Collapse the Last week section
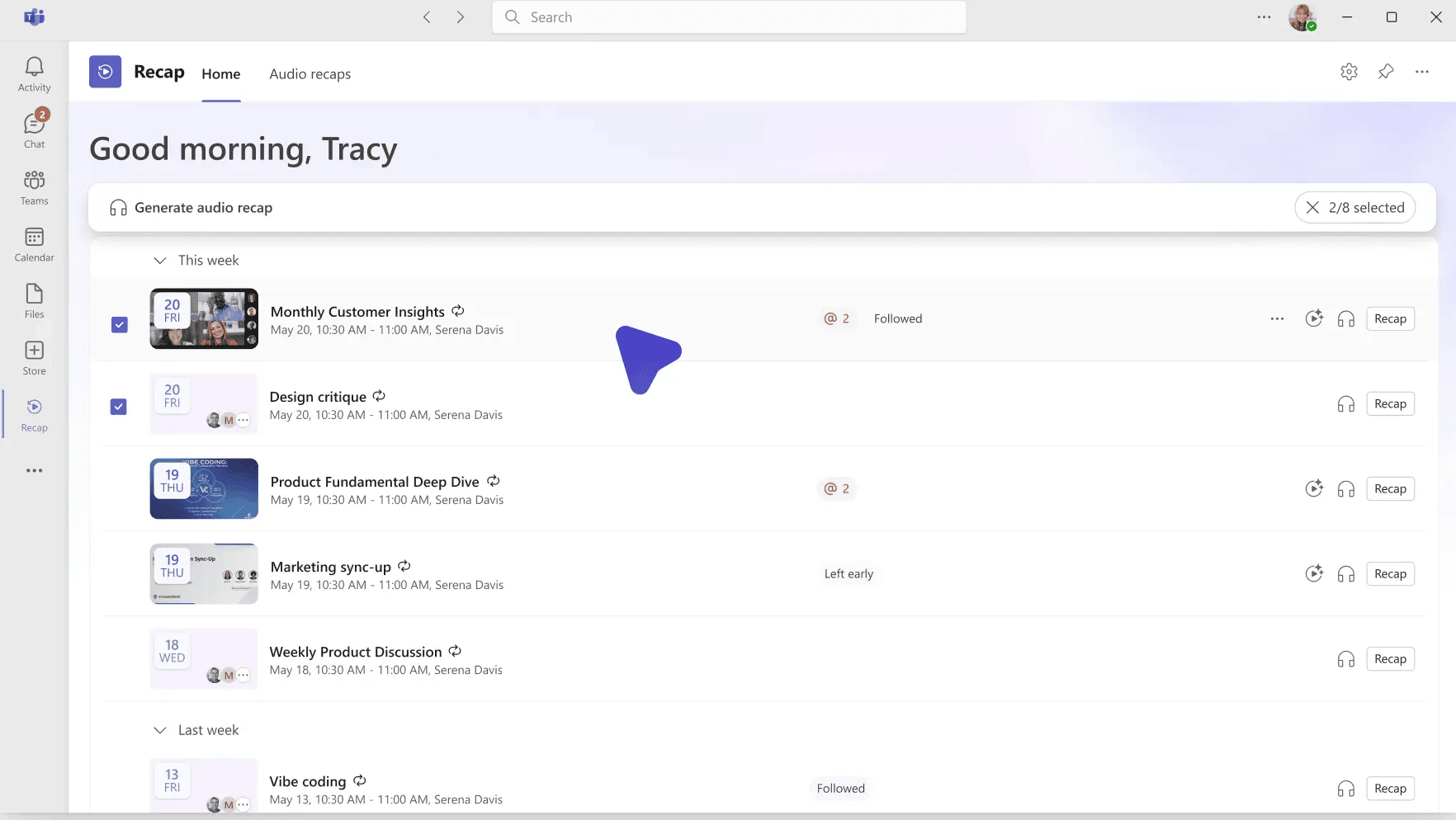This screenshot has width=1456, height=820. pos(160,730)
